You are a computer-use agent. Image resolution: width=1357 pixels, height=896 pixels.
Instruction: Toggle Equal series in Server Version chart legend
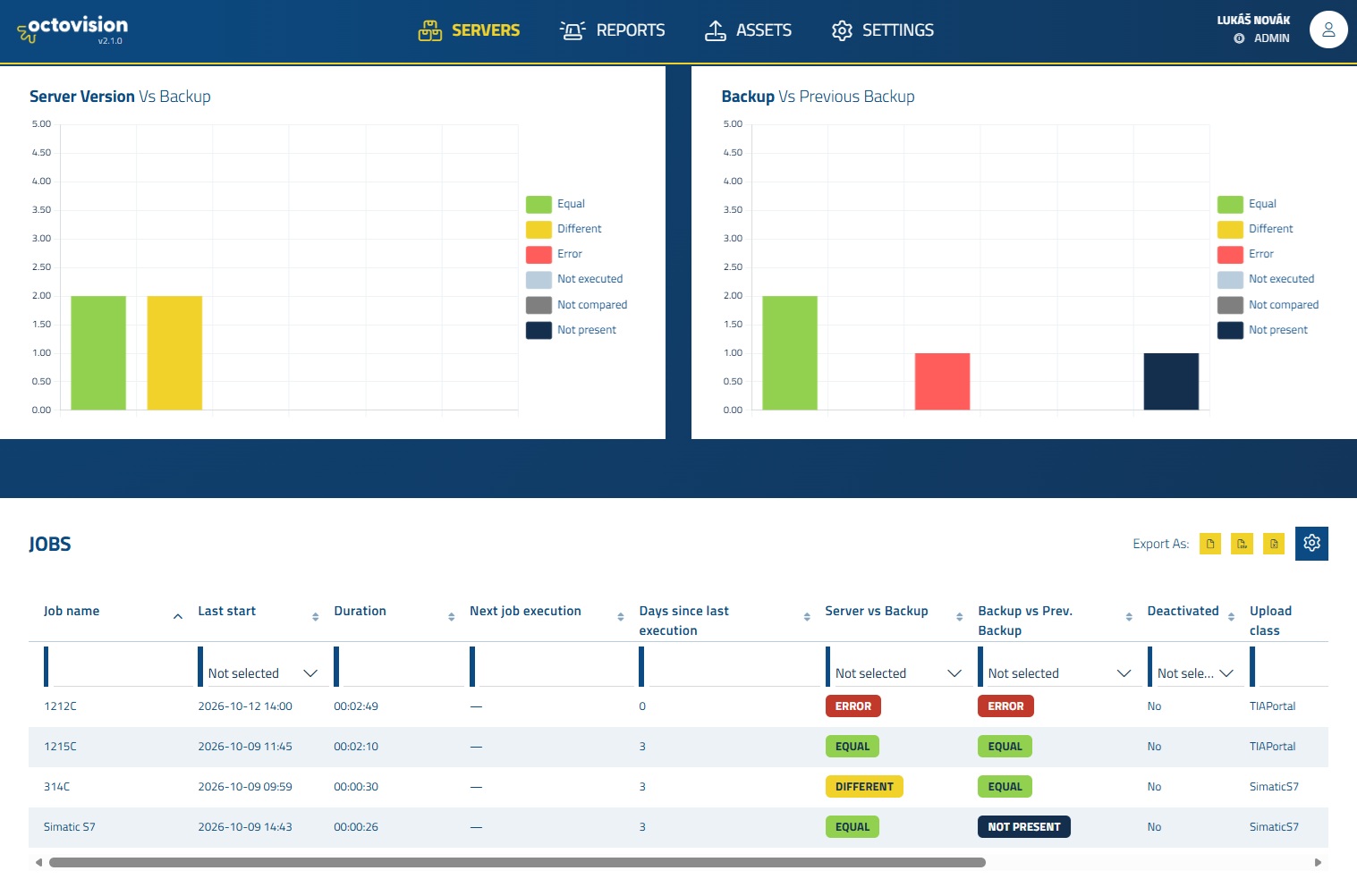[x=556, y=204]
